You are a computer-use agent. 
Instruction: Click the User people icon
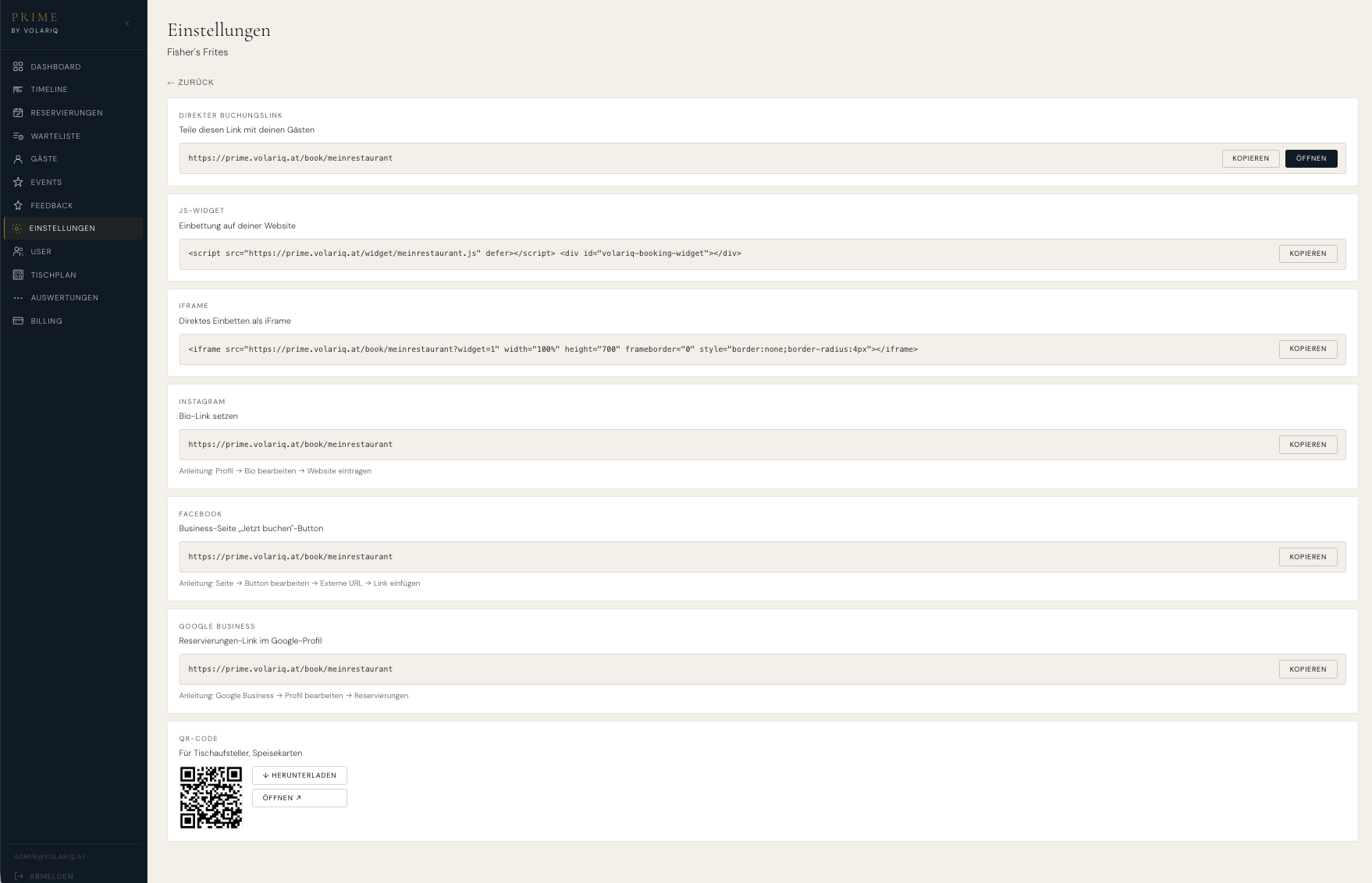point(18,252)
